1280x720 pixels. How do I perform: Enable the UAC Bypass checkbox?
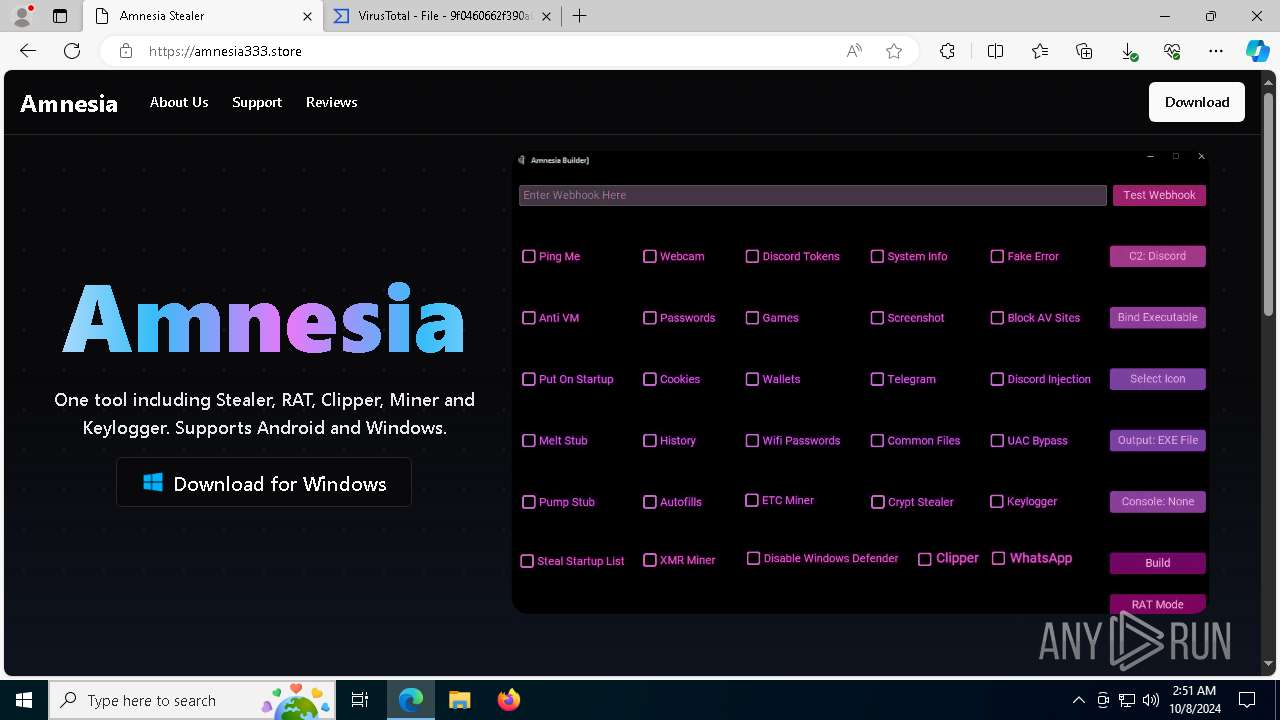coord(997,440)
